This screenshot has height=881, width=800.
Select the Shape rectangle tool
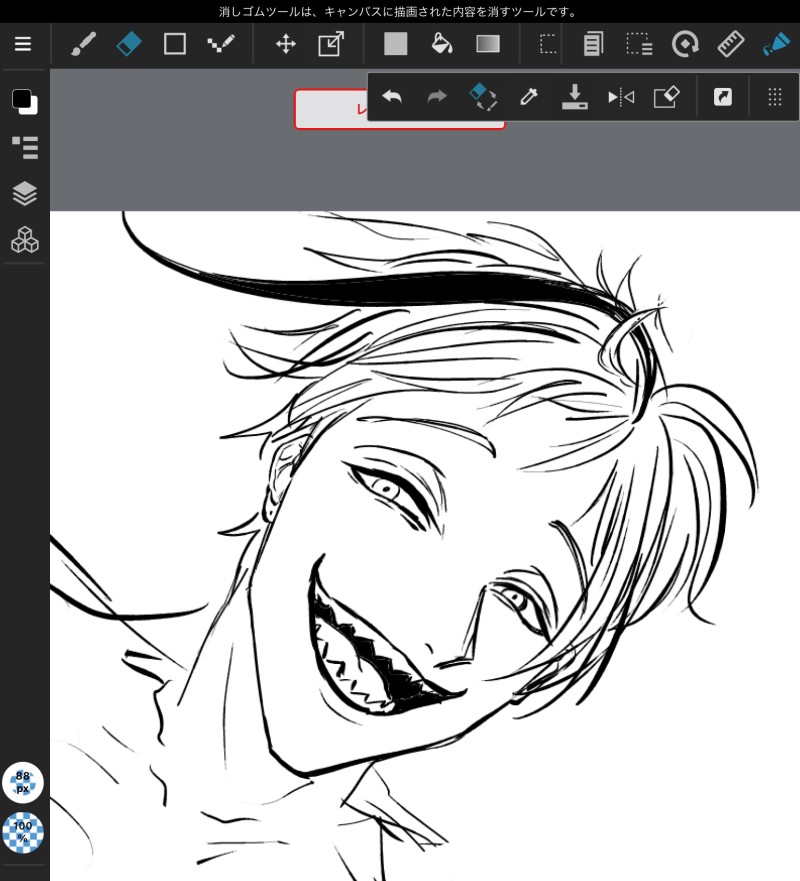(174, 44)
